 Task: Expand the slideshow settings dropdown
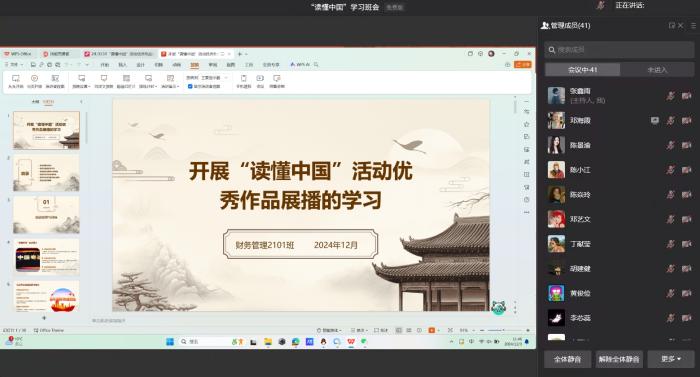point(81,81)
